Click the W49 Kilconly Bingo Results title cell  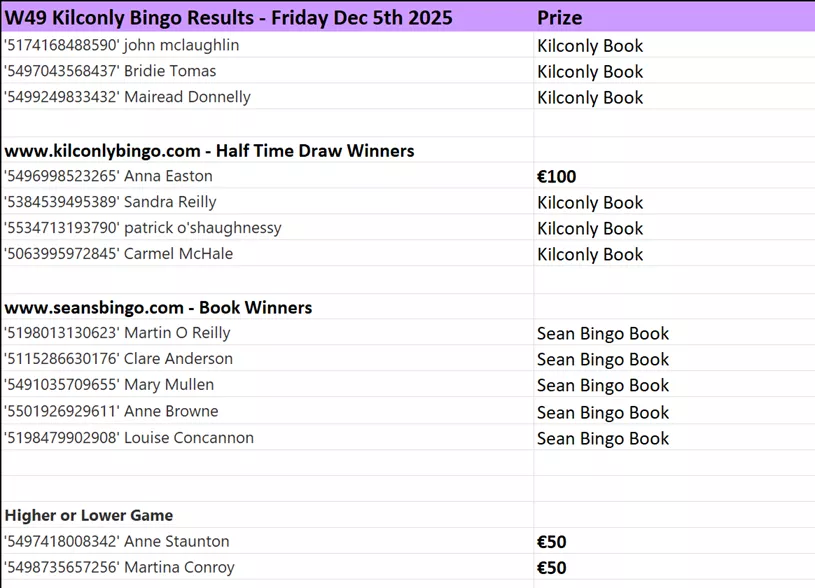(229, 17)
